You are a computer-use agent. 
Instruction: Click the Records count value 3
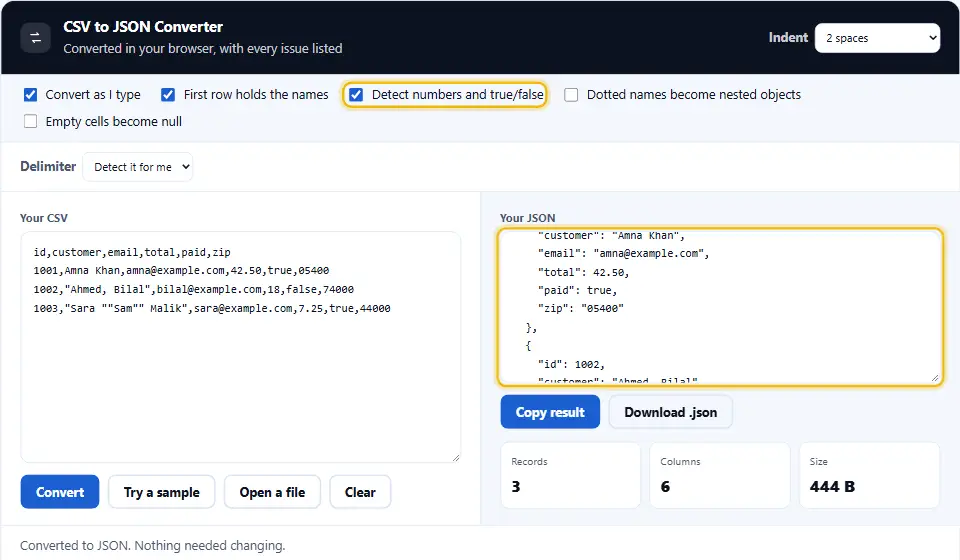[x=516, y=487]
